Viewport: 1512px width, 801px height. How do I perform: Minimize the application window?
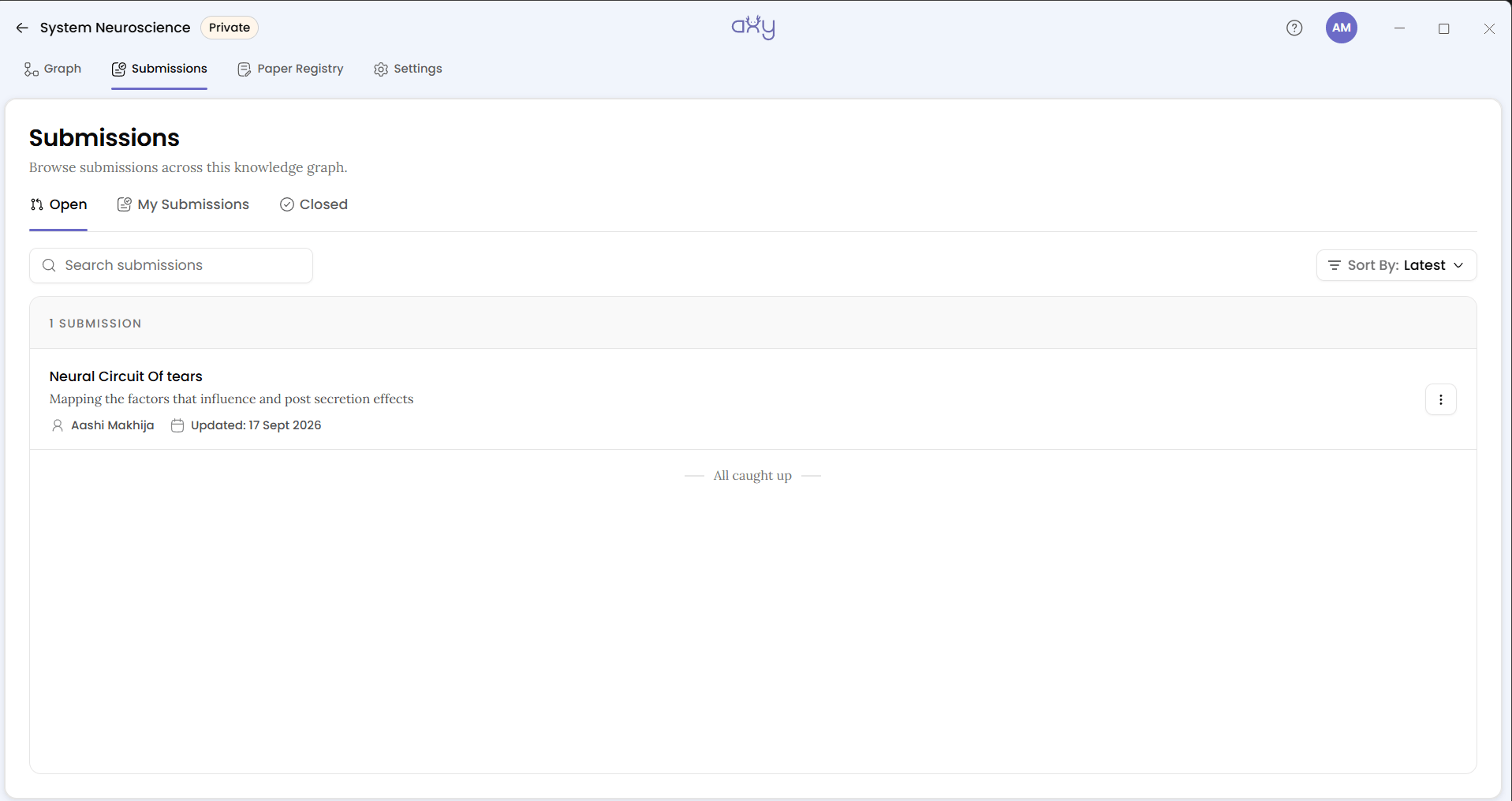coord(1400,28)
